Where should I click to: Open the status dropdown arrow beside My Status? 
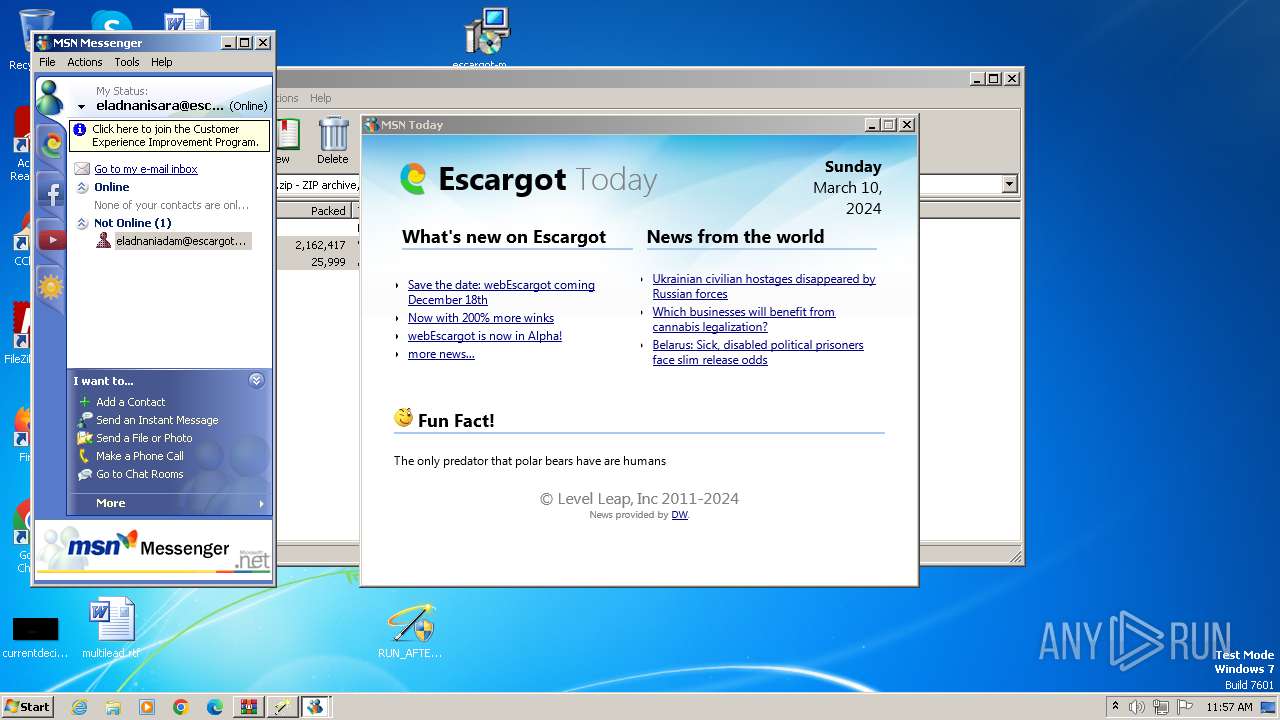point(82,106)
